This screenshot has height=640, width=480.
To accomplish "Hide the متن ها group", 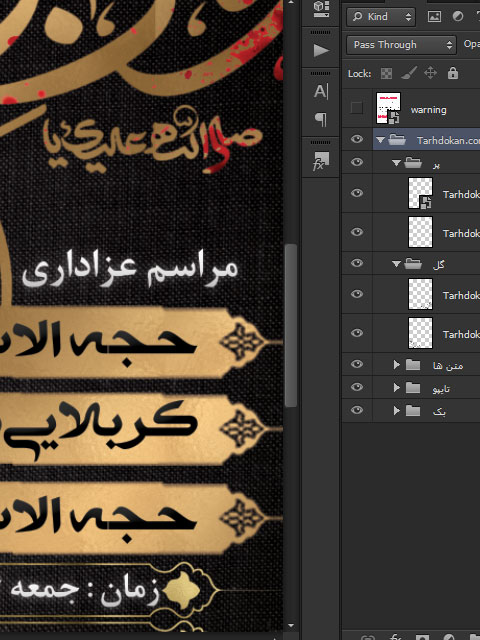I will 356,364.
